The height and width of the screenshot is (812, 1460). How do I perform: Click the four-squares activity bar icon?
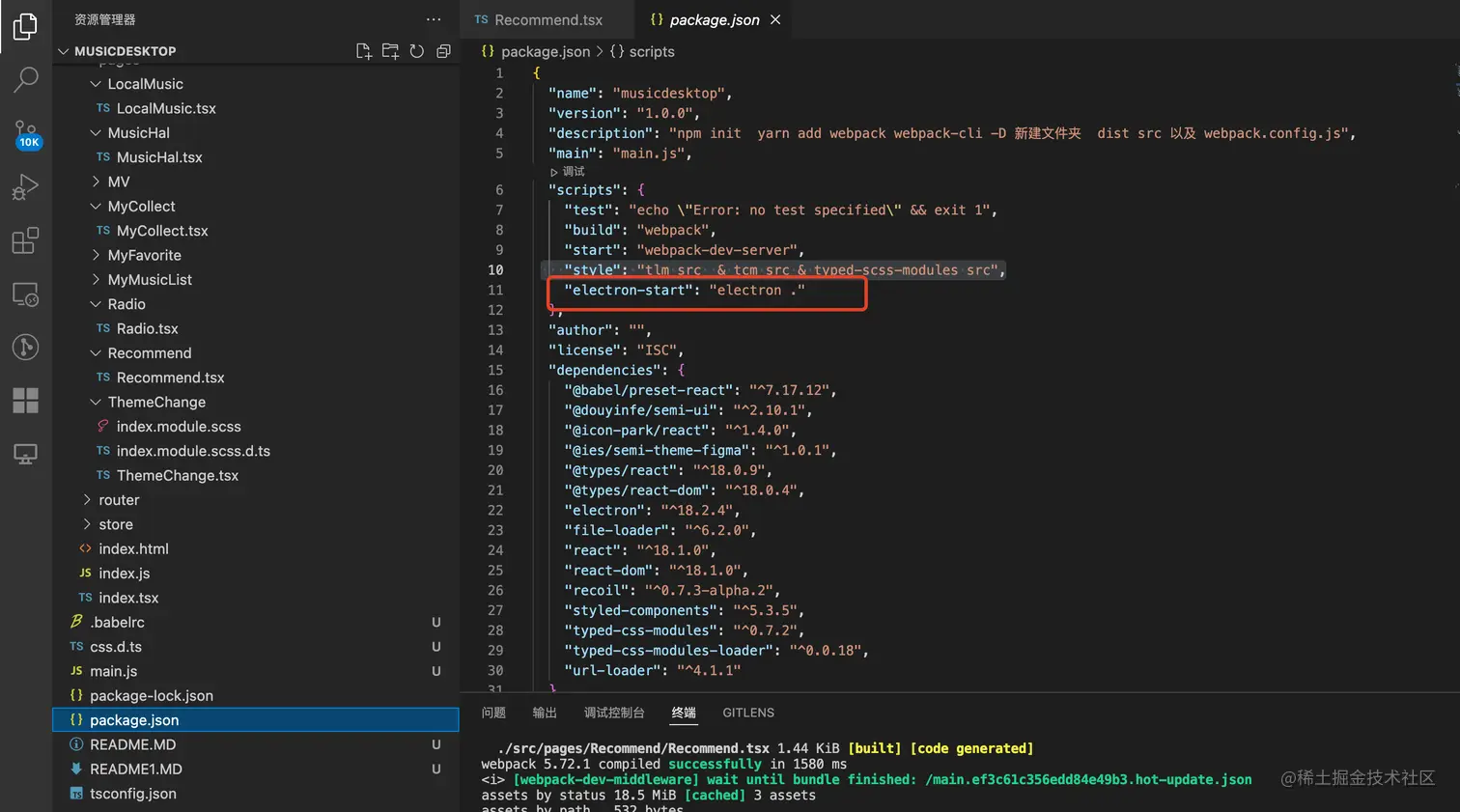click(25, 400)
